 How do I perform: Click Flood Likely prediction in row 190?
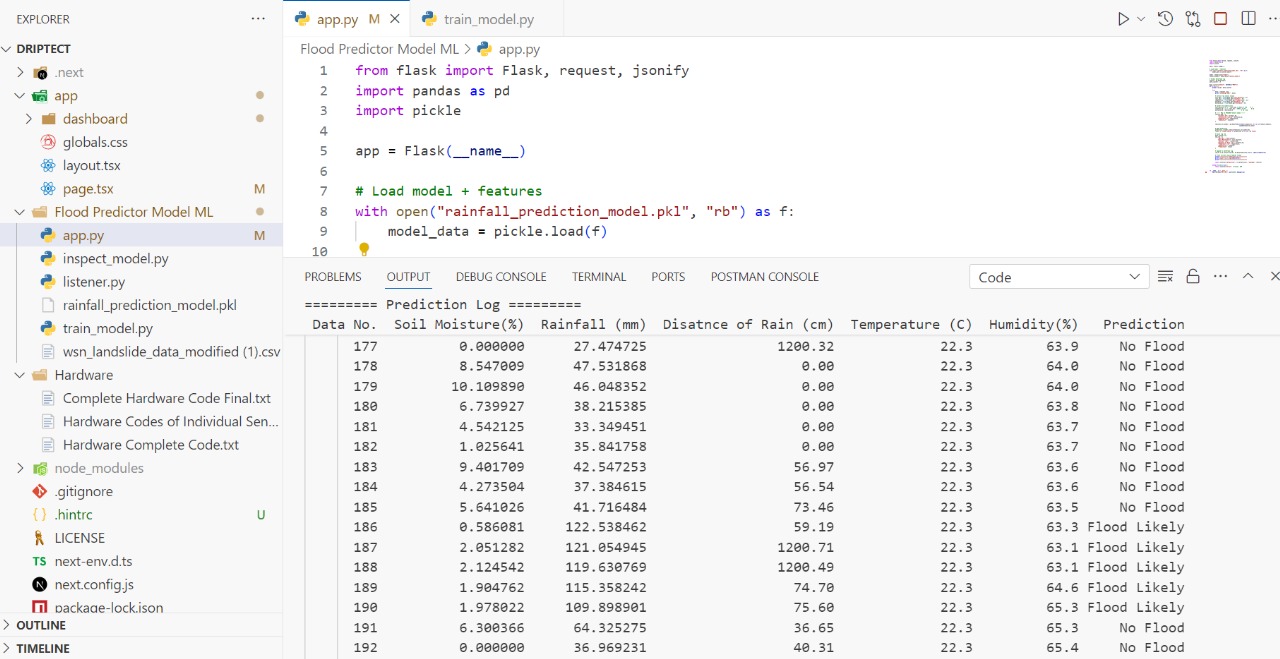[1135, 607]
